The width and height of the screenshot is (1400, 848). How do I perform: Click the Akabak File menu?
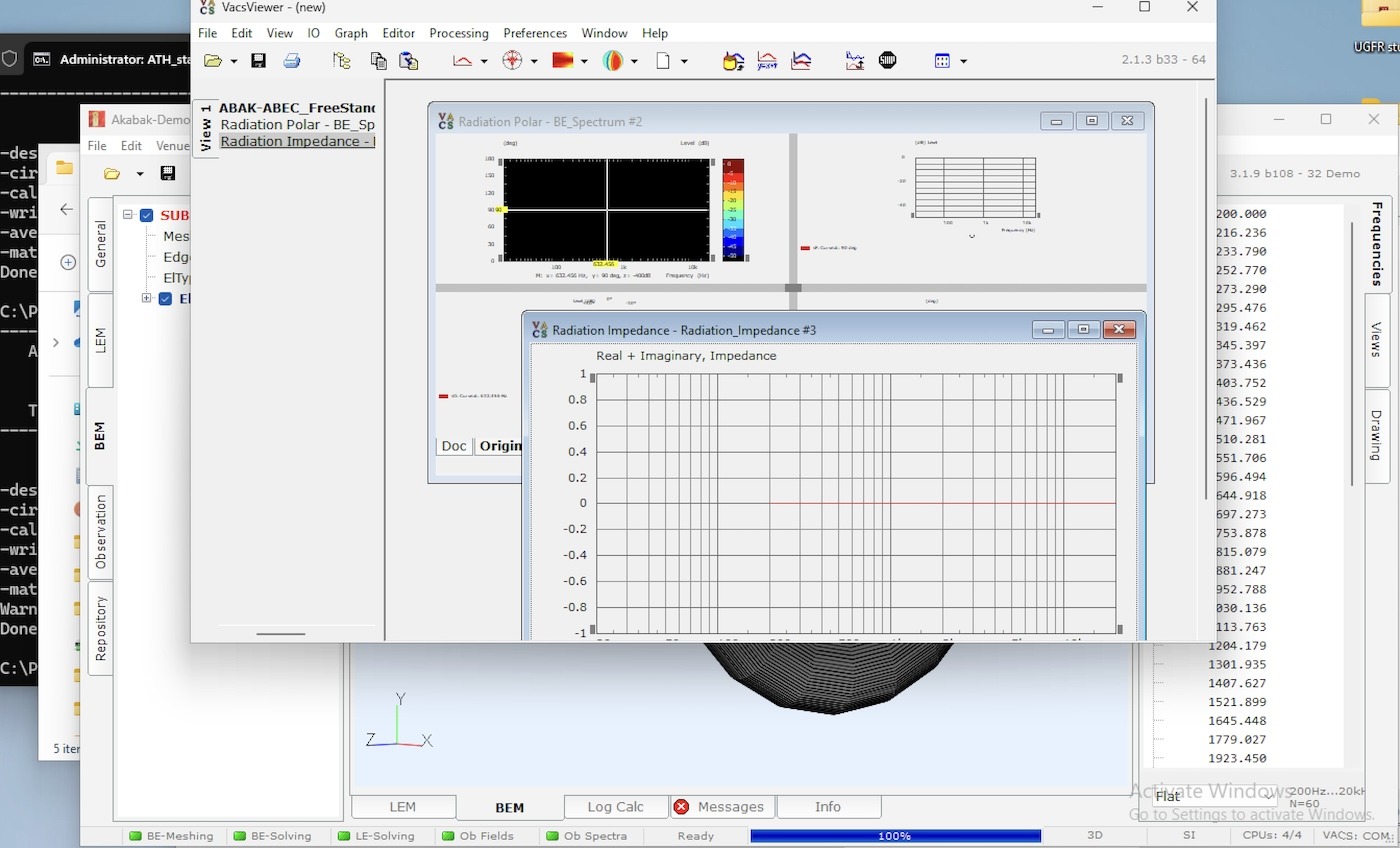click(97, 145)
